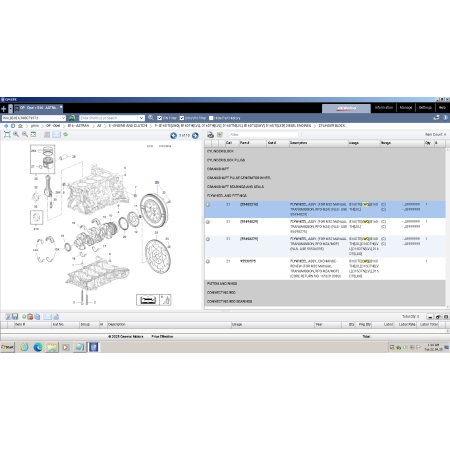Open the CYLINDER BLOCK breadcrumb entry

332,126
